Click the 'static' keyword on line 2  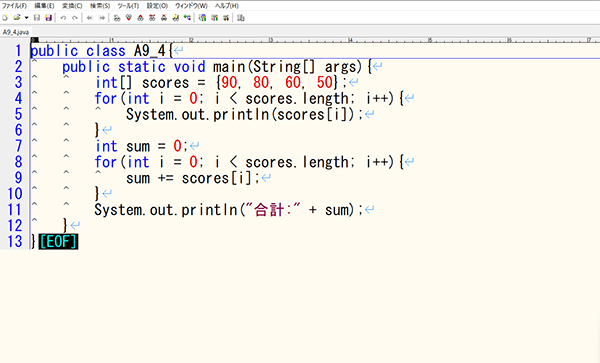(x=142, y=67)
